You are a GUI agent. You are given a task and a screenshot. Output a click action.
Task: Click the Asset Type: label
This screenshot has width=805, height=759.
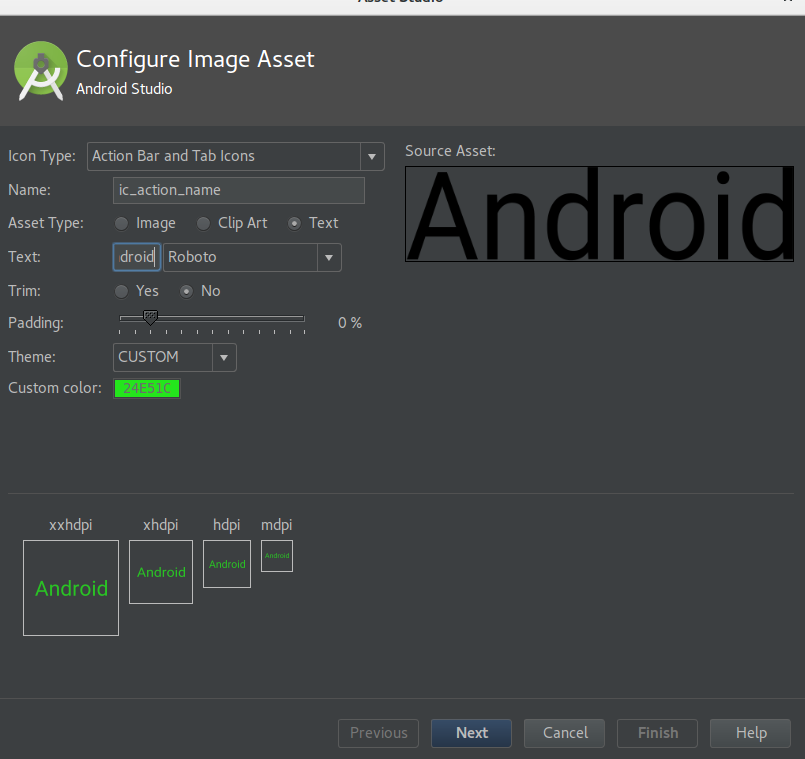pos(46,223)
